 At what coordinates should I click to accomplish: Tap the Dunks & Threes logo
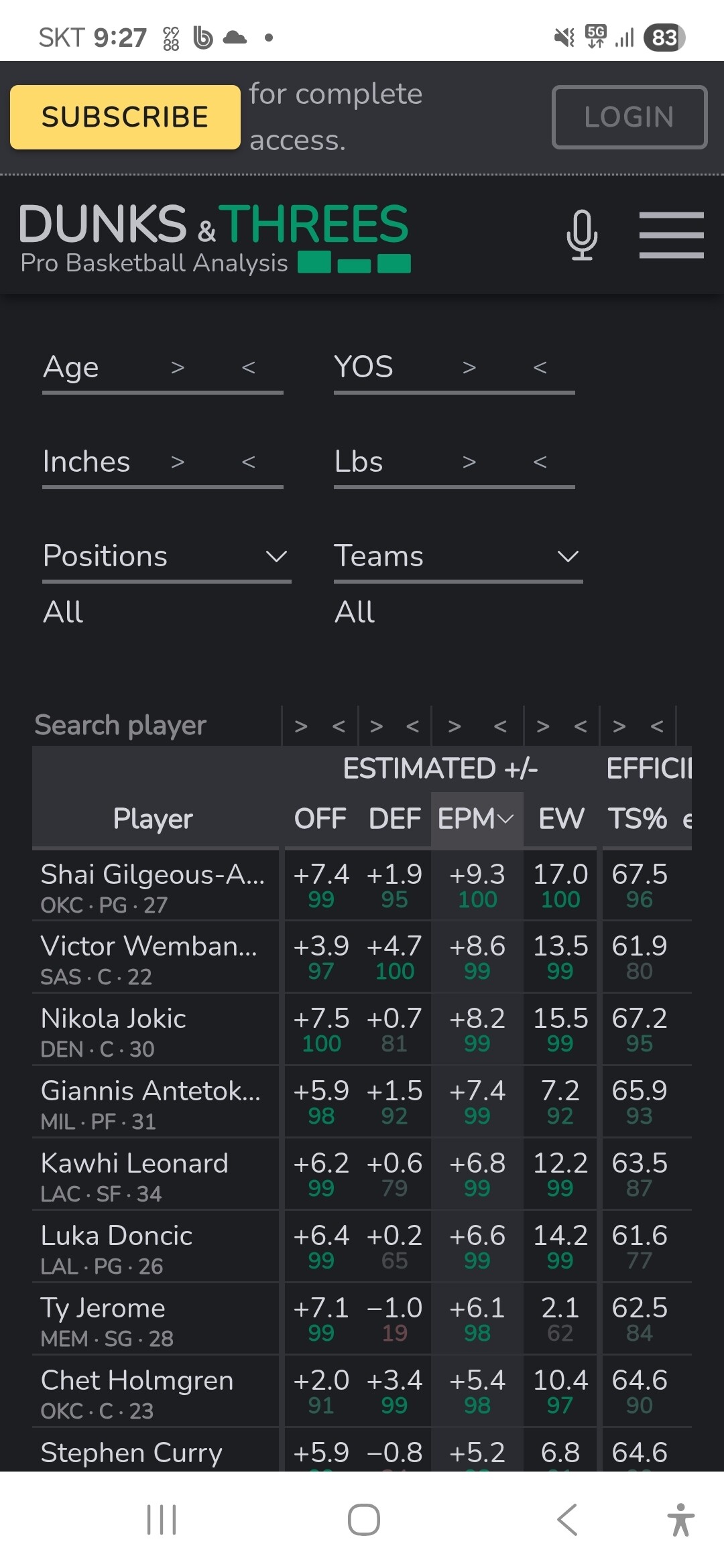214,237
